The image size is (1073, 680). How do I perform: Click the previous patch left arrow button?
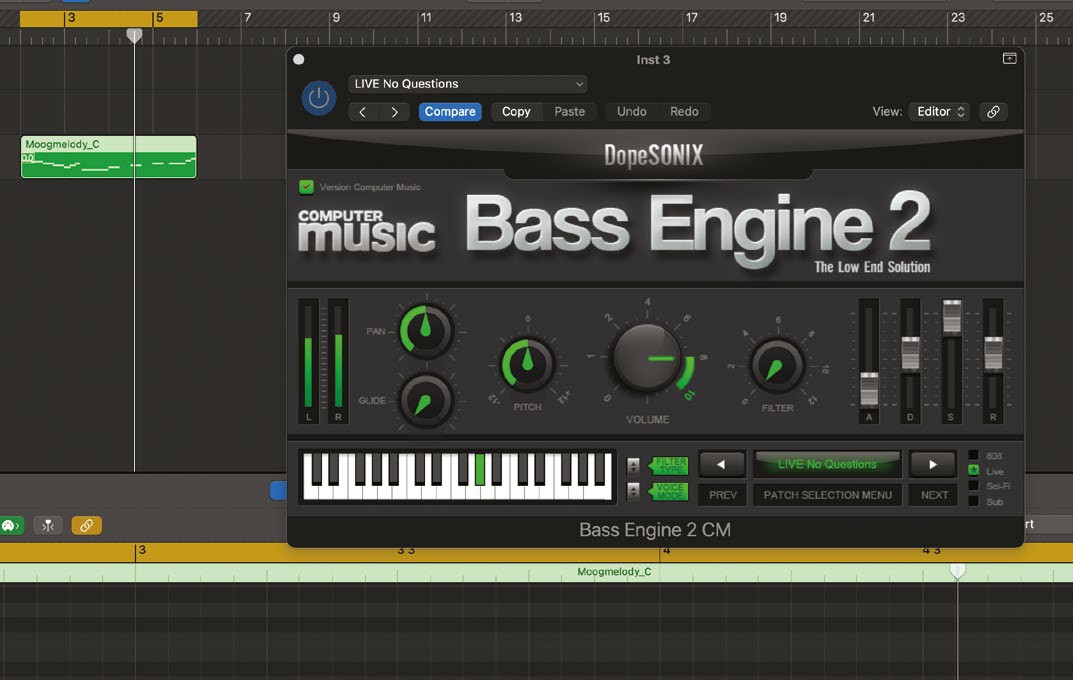click(x=722, y=465)
